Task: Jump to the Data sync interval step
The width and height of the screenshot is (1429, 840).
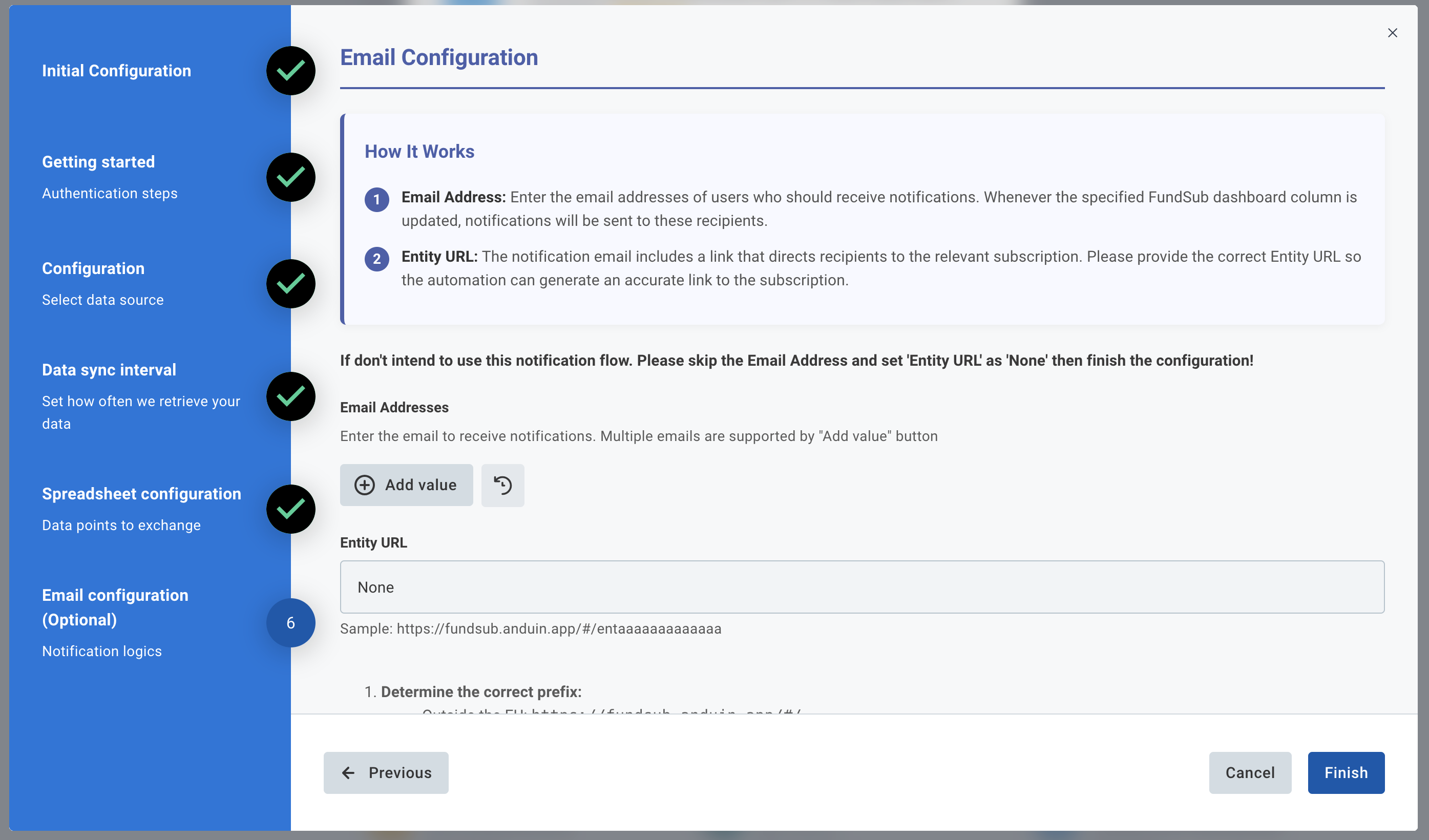Action: [x=109, y=370]
